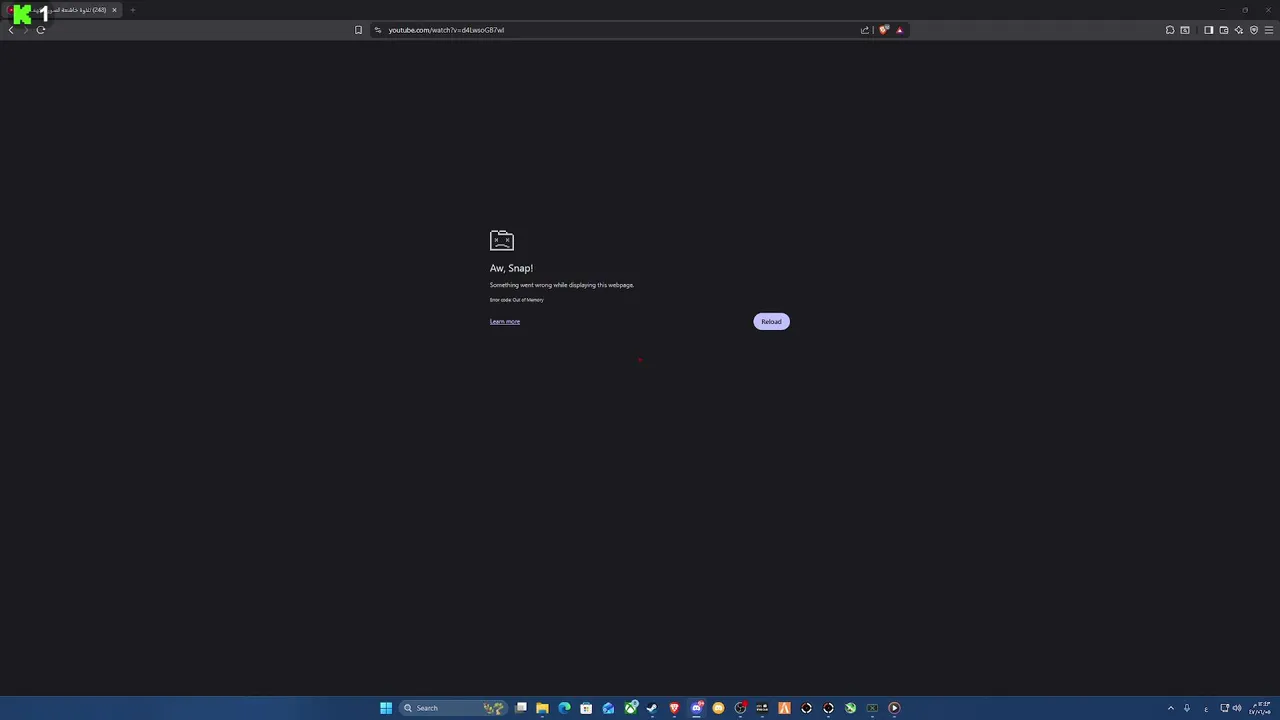Click the media/picture control icon beside extensions
The height and width of the screenshot is (720, 1280).
coord(1185,30)
